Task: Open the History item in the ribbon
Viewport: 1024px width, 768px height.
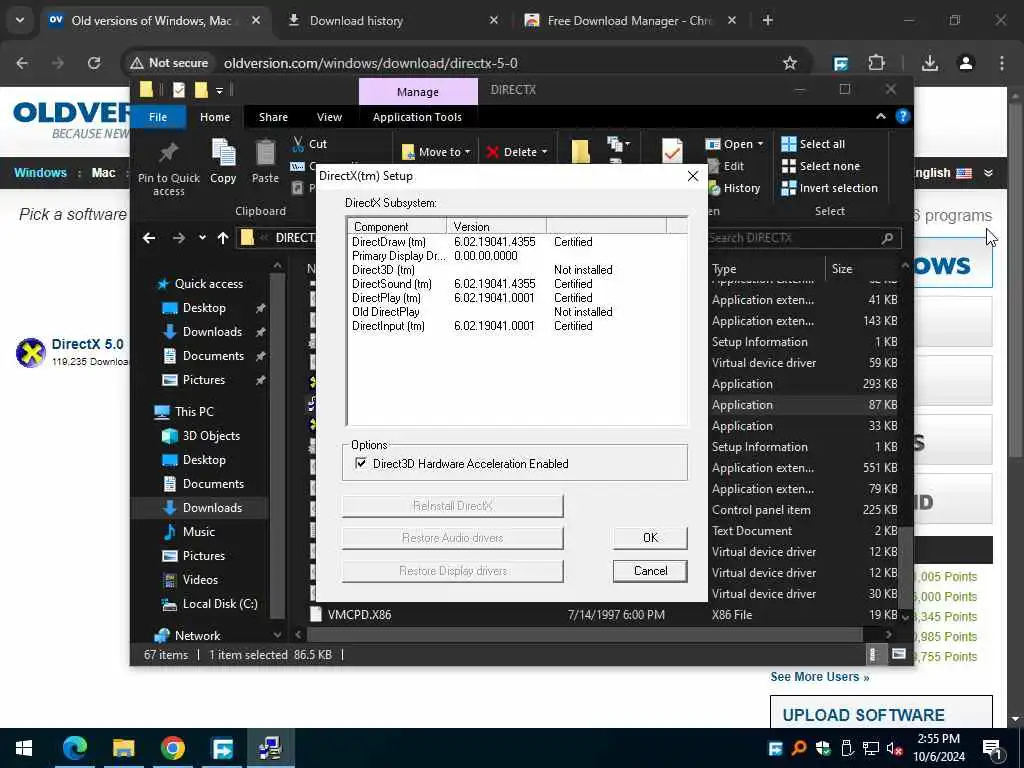Action: coord(735,188)
